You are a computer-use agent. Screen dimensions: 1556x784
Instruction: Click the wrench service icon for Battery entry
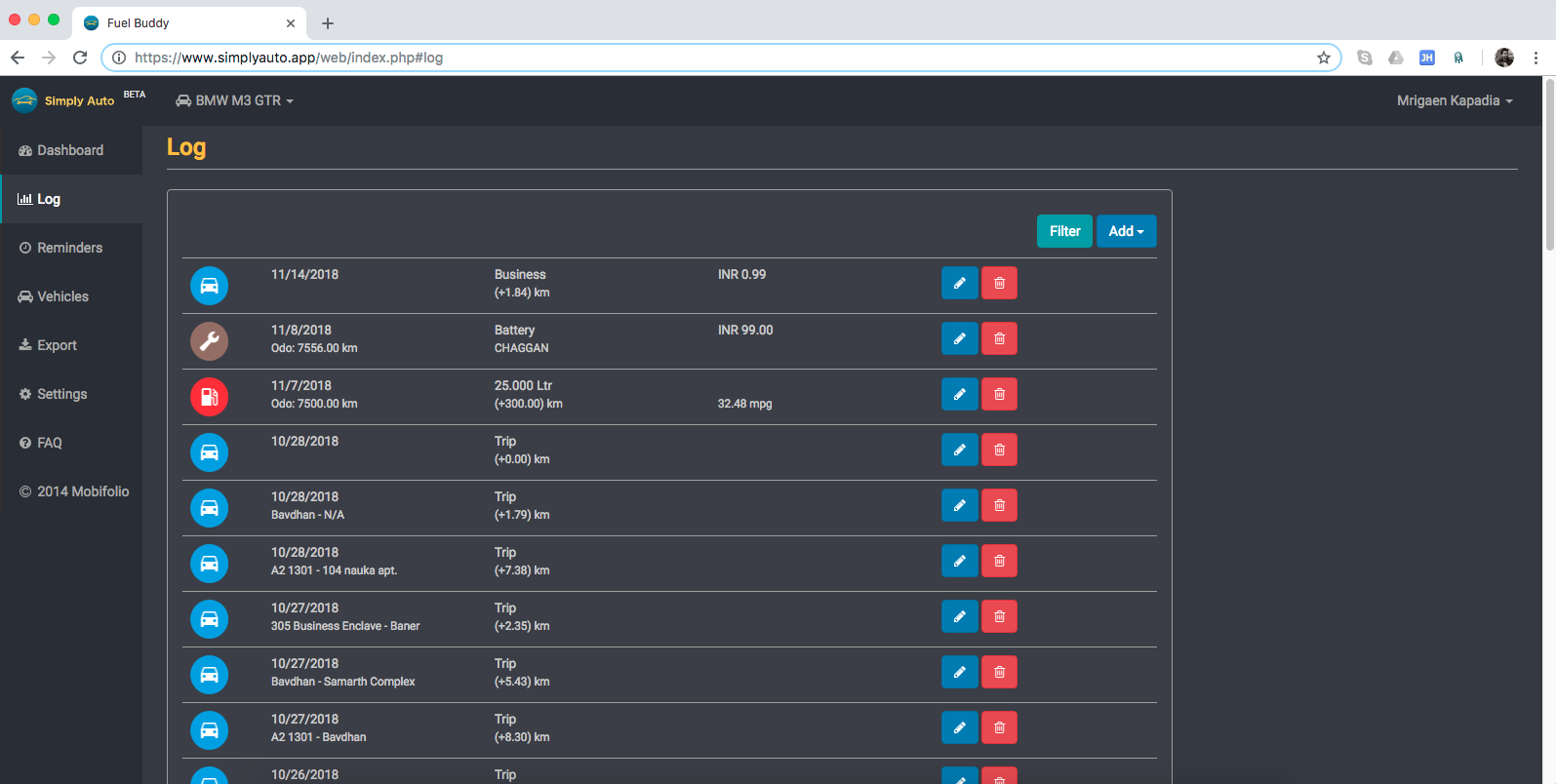point(209,341)
